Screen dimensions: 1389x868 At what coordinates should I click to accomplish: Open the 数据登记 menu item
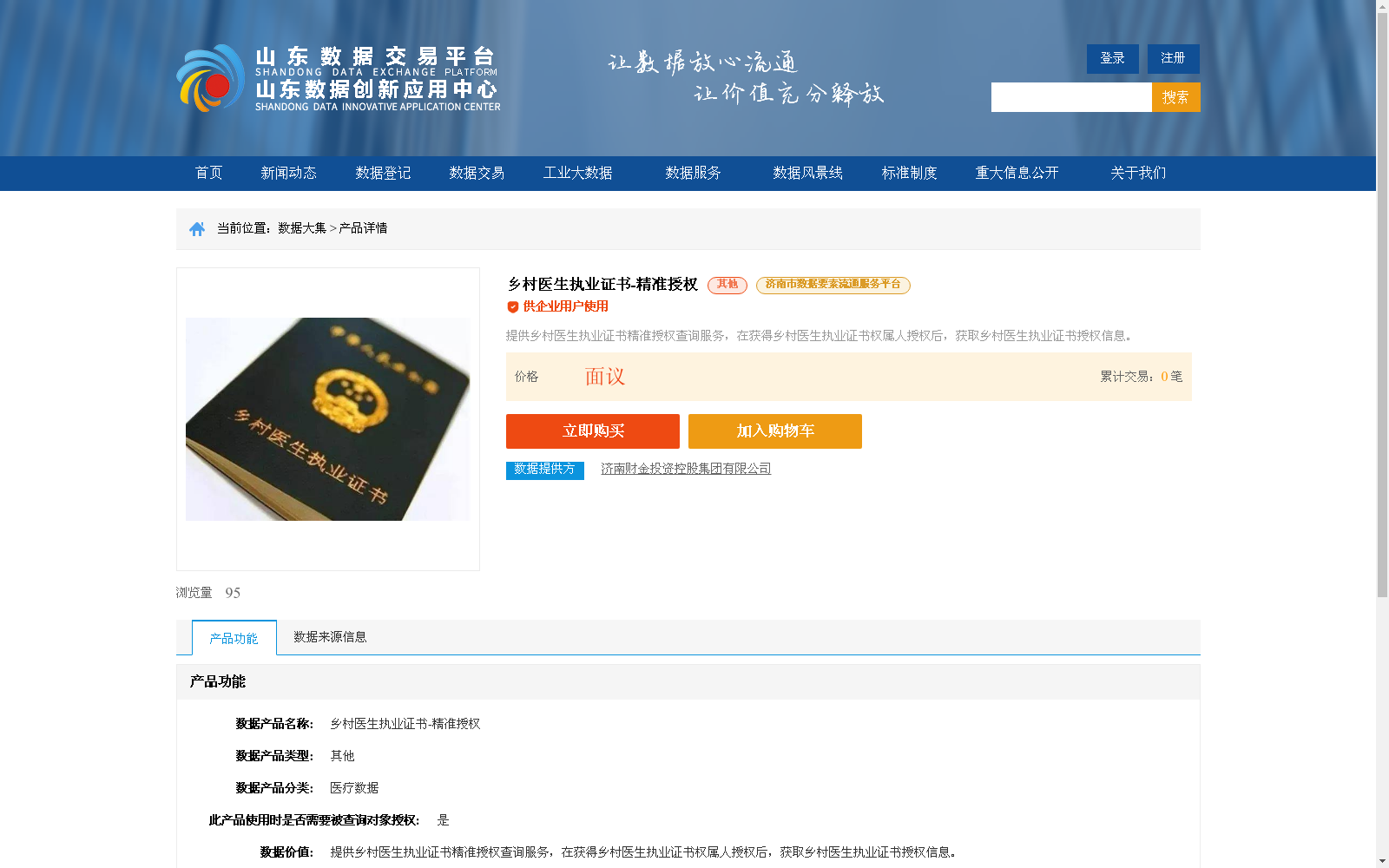(x=383, y=173)
